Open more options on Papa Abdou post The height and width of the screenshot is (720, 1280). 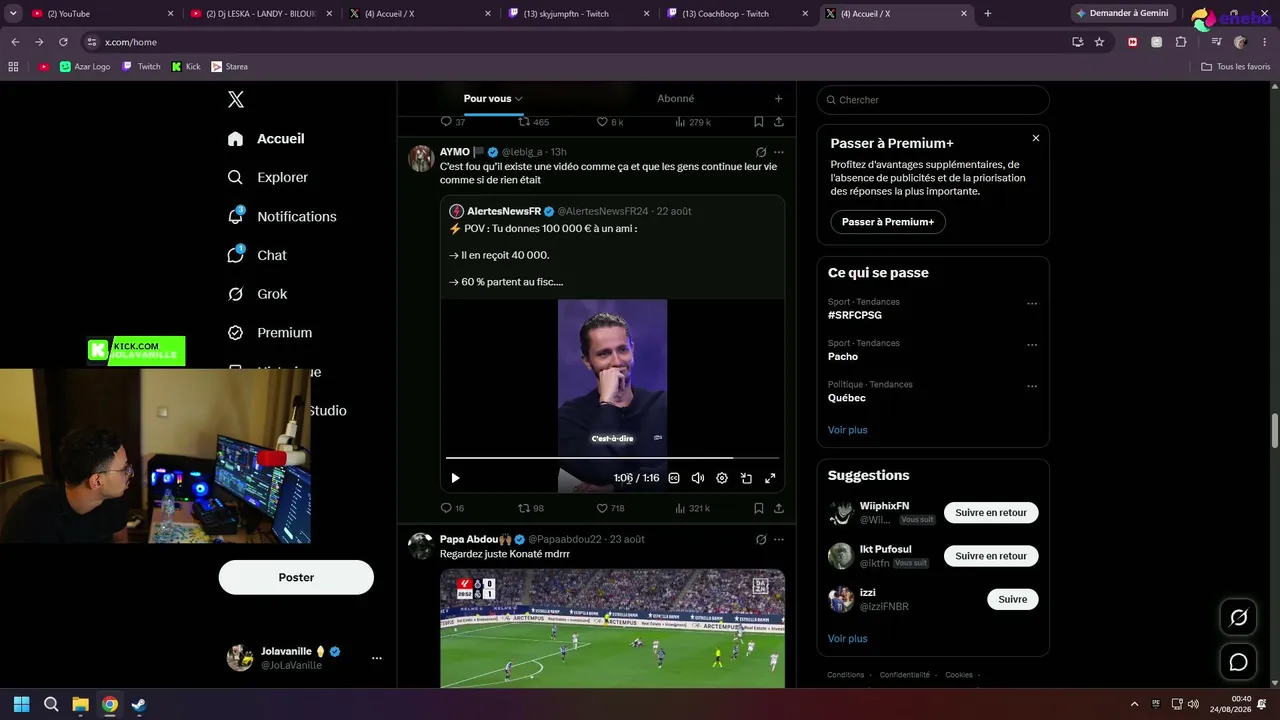tap(779, 540)
